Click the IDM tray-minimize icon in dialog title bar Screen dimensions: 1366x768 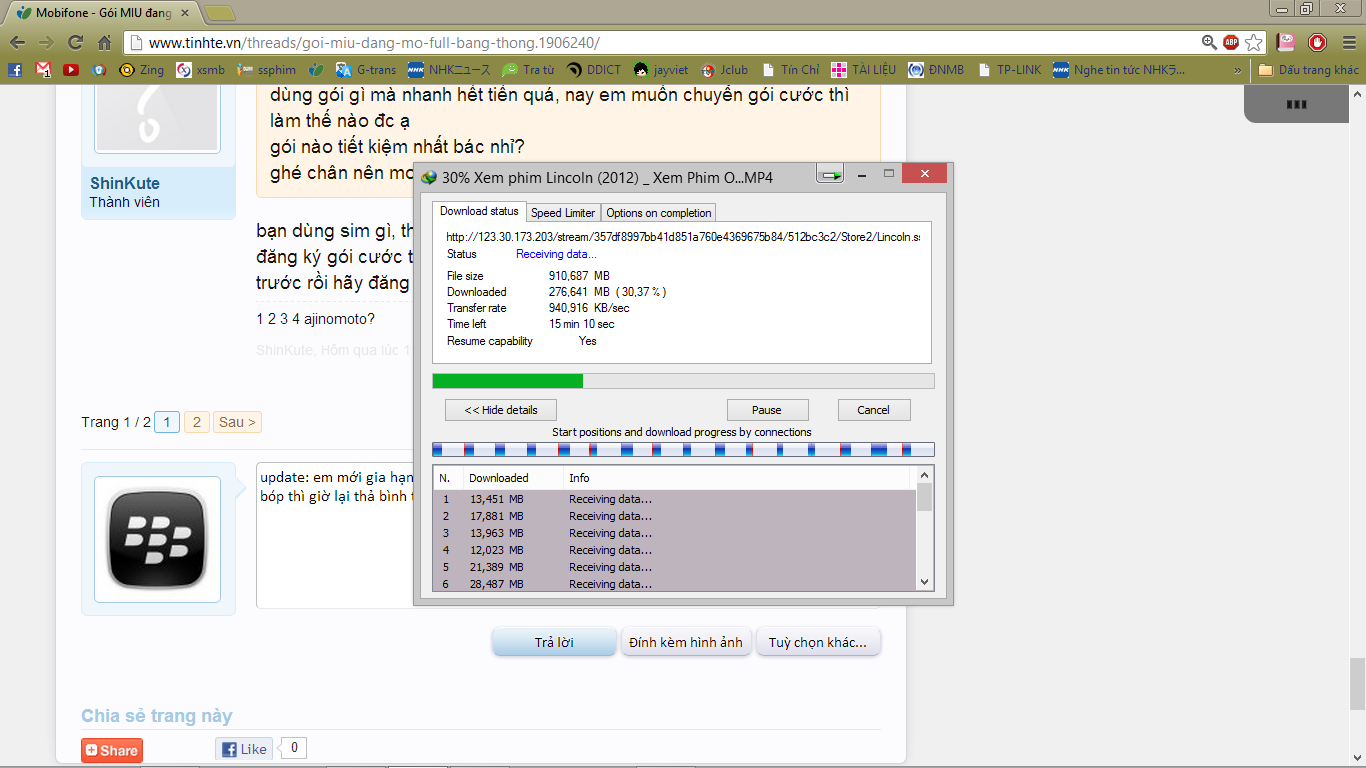[830, 176]
